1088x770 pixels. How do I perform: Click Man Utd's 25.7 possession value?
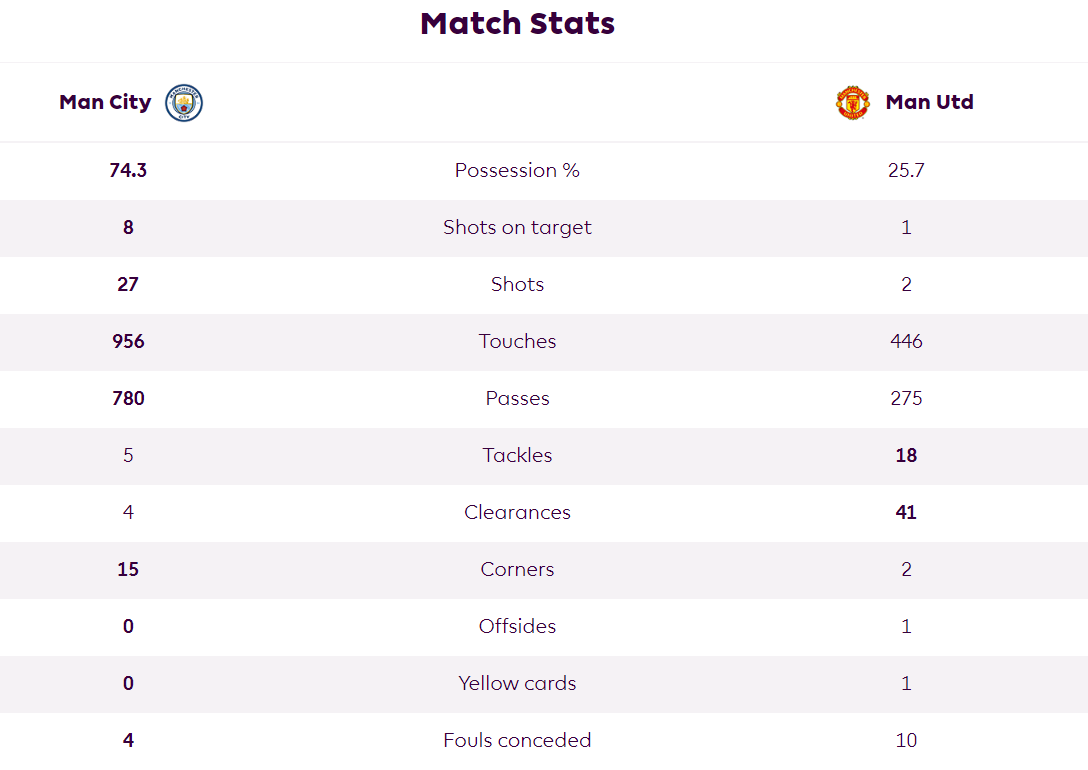[x=906, y=170]
